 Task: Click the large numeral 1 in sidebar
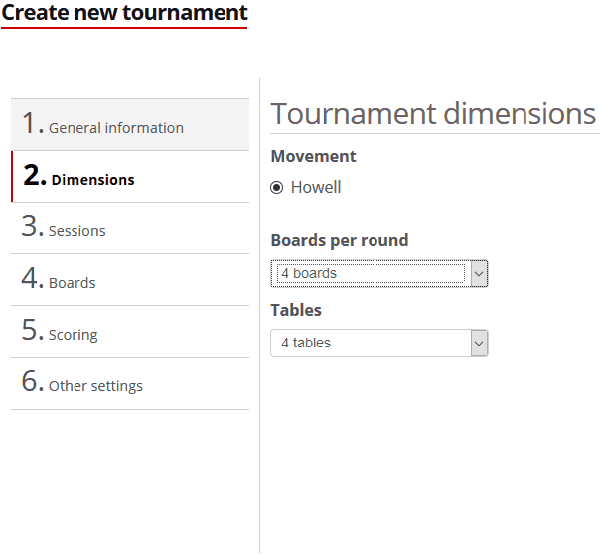(x=32, y=124)
